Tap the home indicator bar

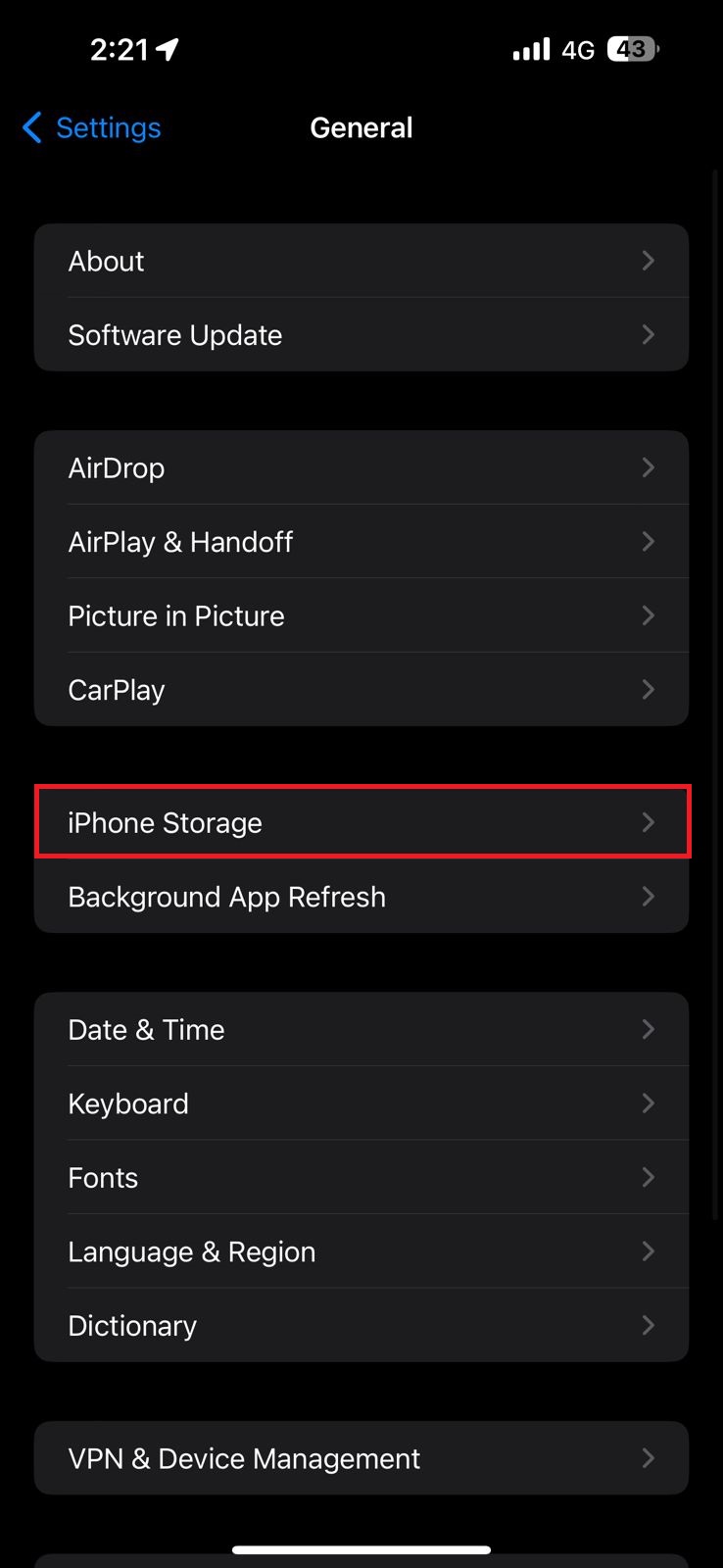[x=361, y=1550]
